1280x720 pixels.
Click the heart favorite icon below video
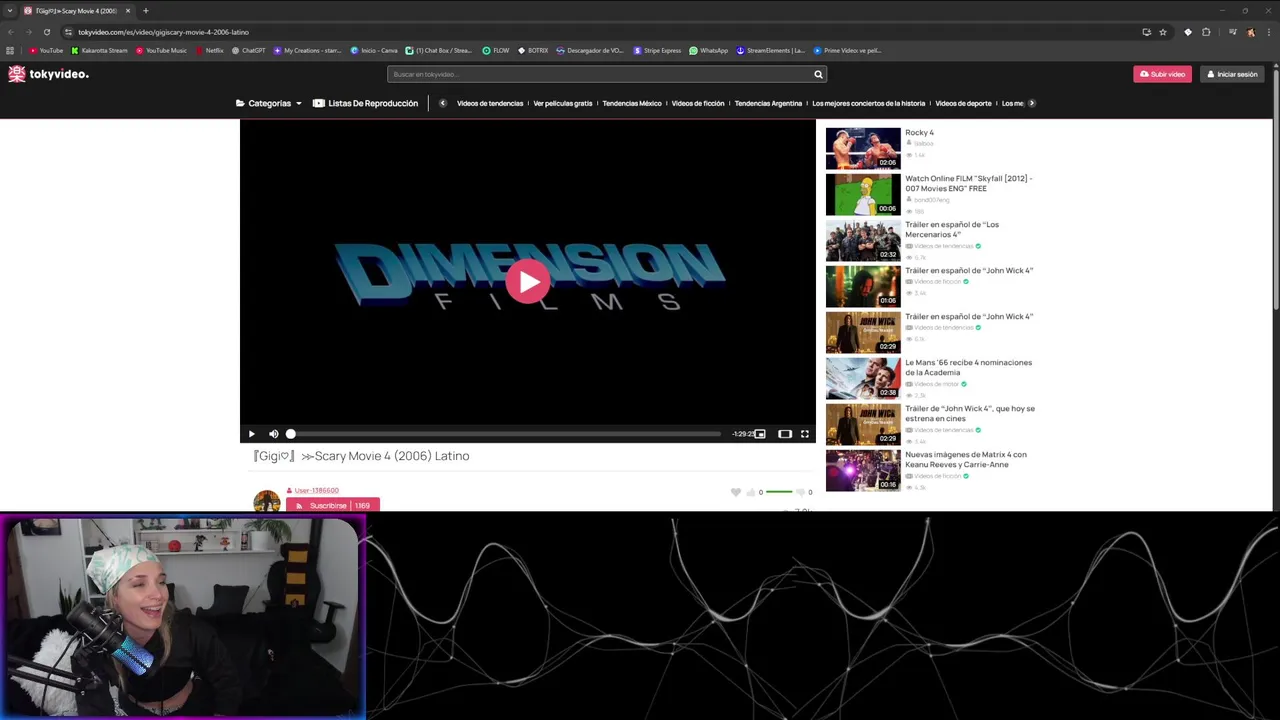(x=736, y=492)
